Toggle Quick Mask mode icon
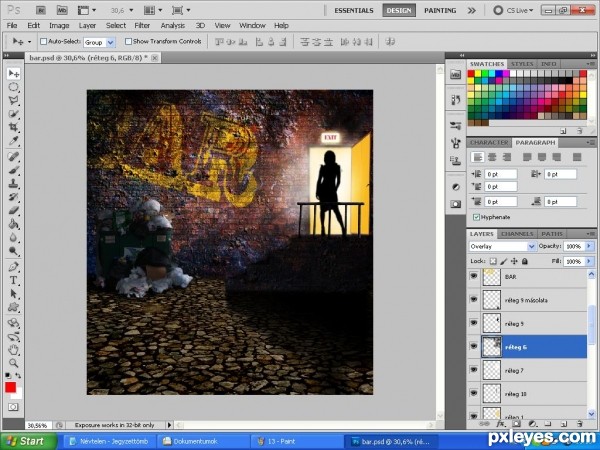This screenshot has width=600, height=450. (x=13, y=407)
